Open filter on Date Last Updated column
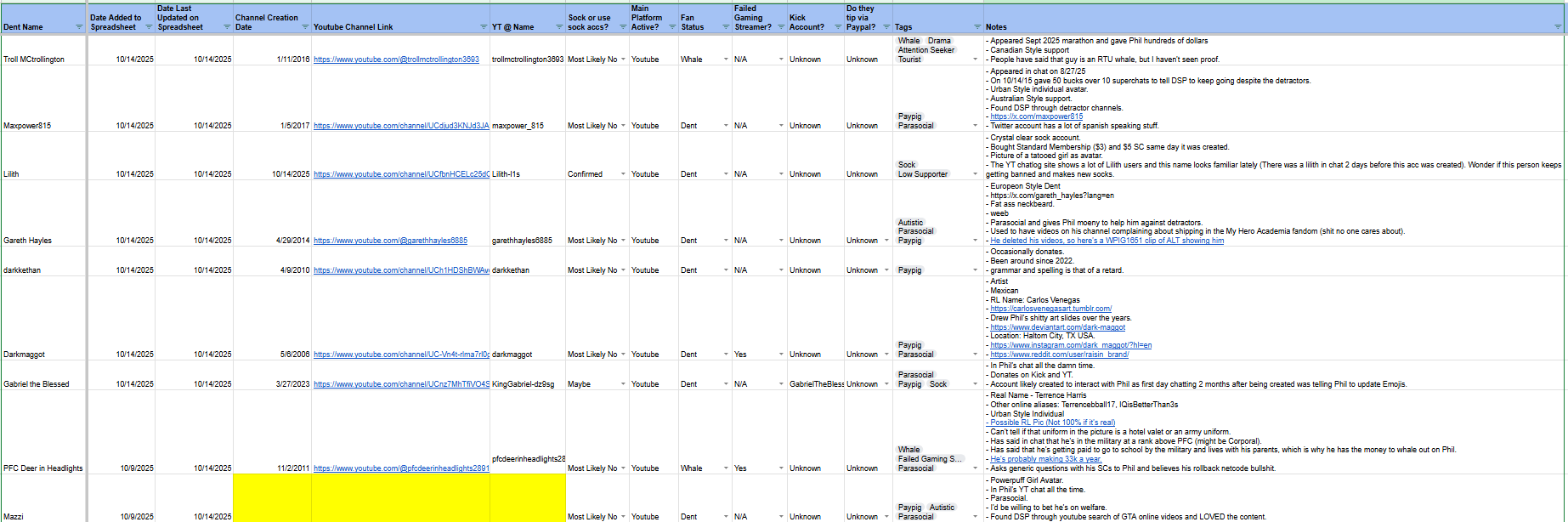The width and height of the screenshot is (1568, 522). (227, 27)
